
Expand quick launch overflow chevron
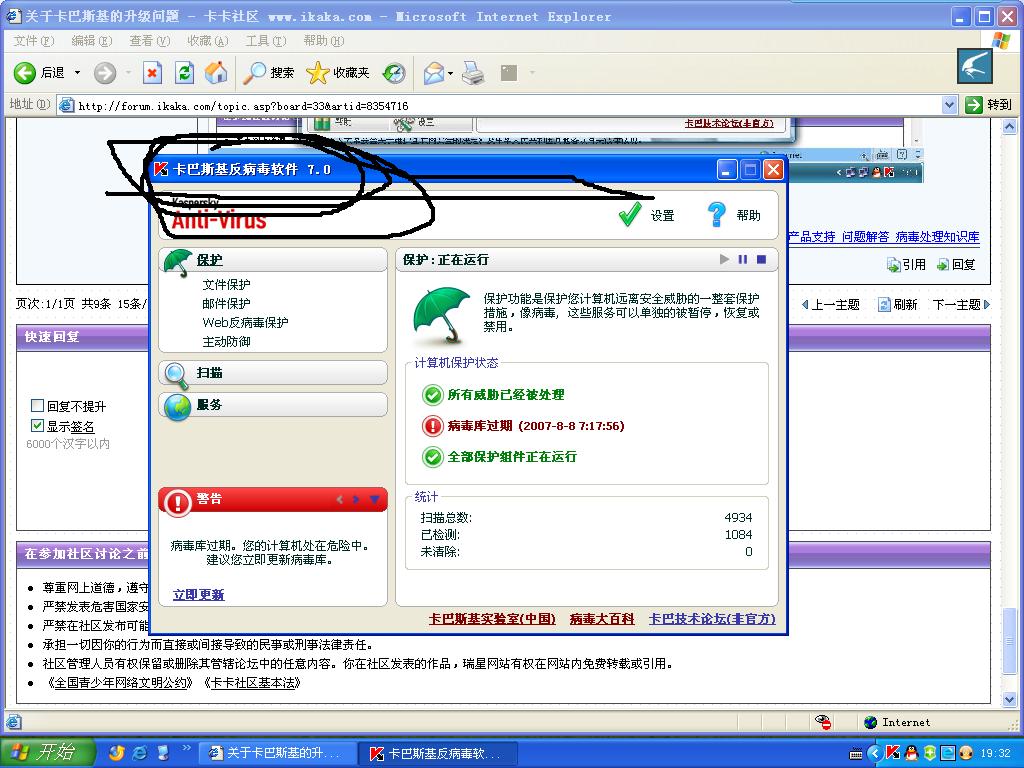(x=186, y=748)
